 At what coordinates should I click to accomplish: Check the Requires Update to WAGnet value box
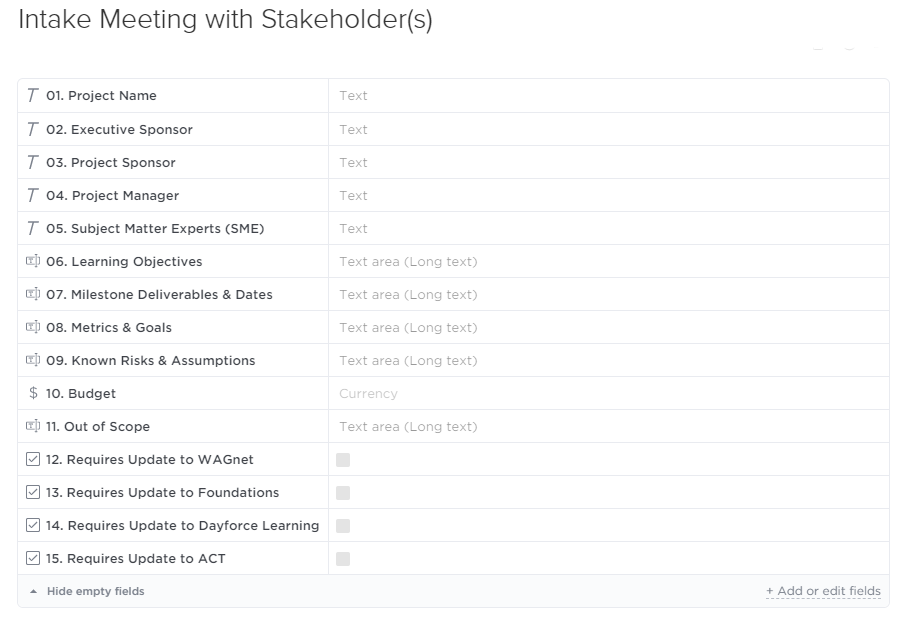(x=343, y=460)
